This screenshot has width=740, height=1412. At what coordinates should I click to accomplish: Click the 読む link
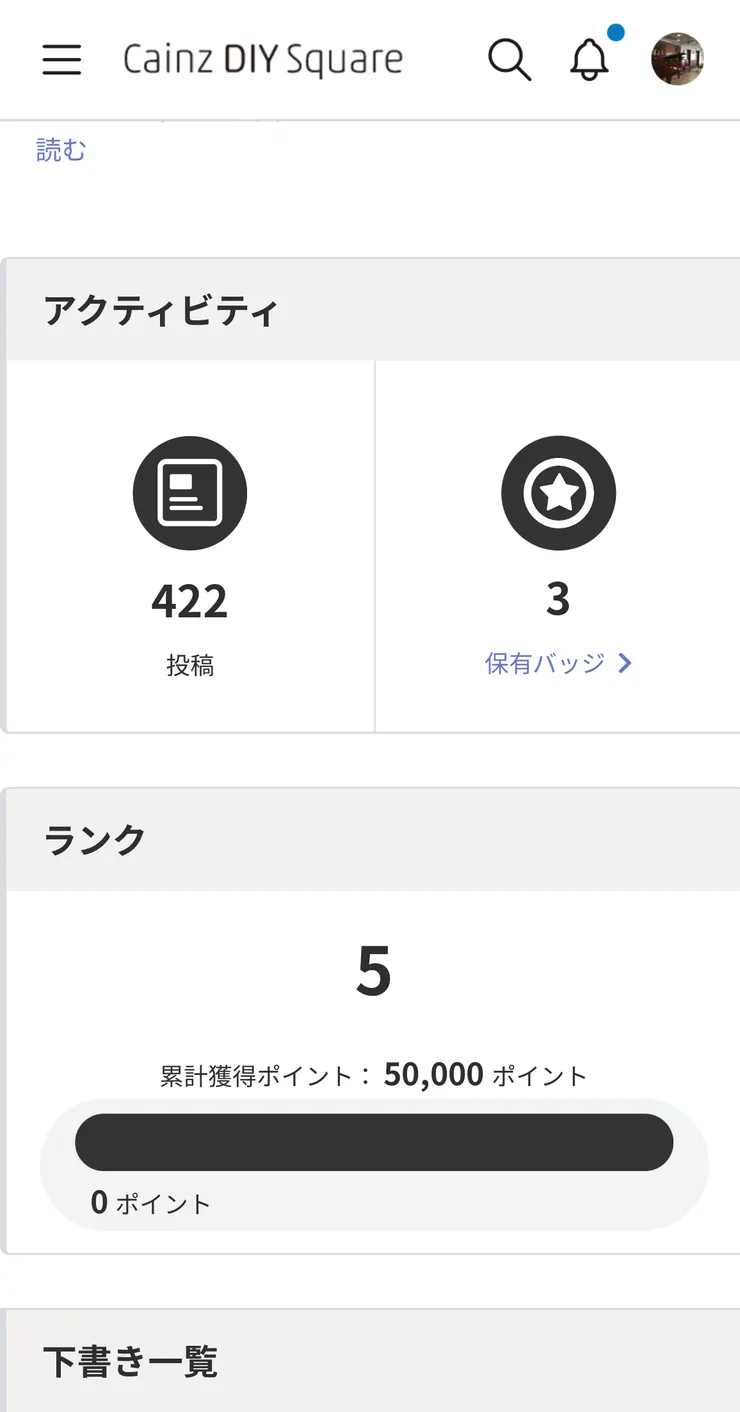(x=61, y=150)
